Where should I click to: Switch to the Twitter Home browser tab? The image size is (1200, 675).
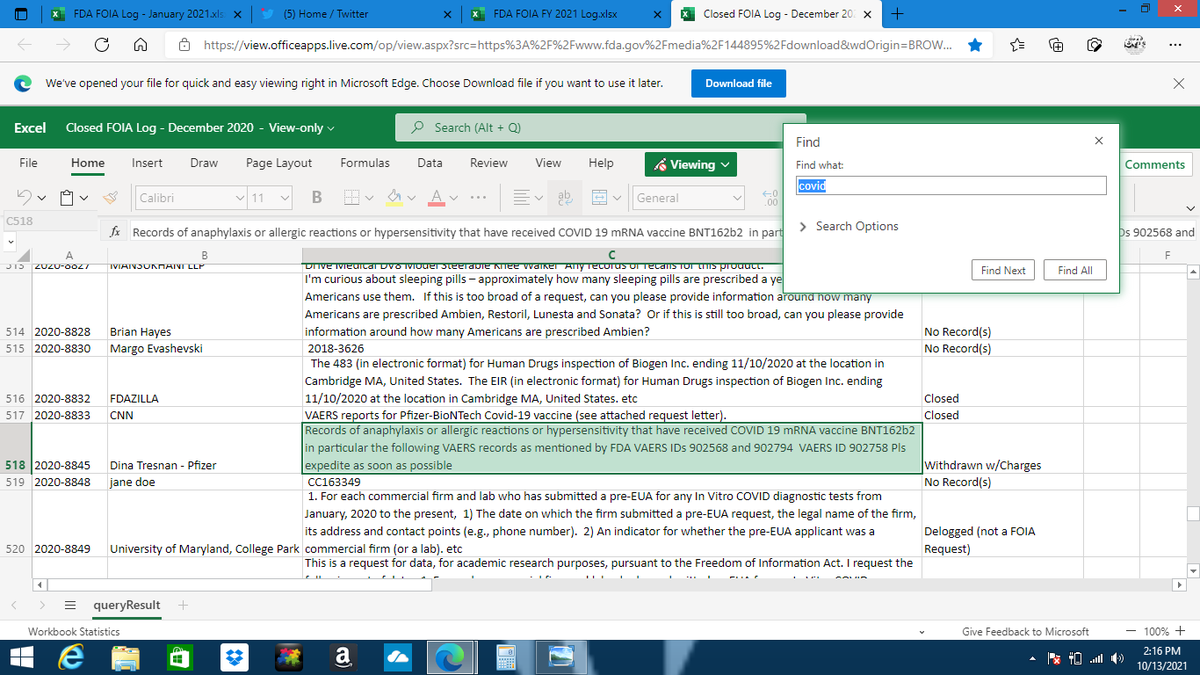coord(355,14)
